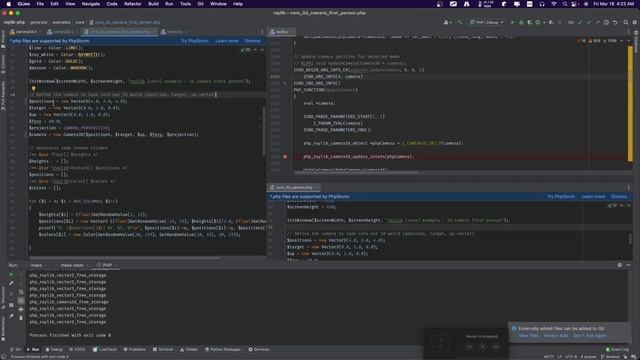Click 'examples' breadcrumb in navigation bar
This screenshot has height=360, width=640.
61,22
